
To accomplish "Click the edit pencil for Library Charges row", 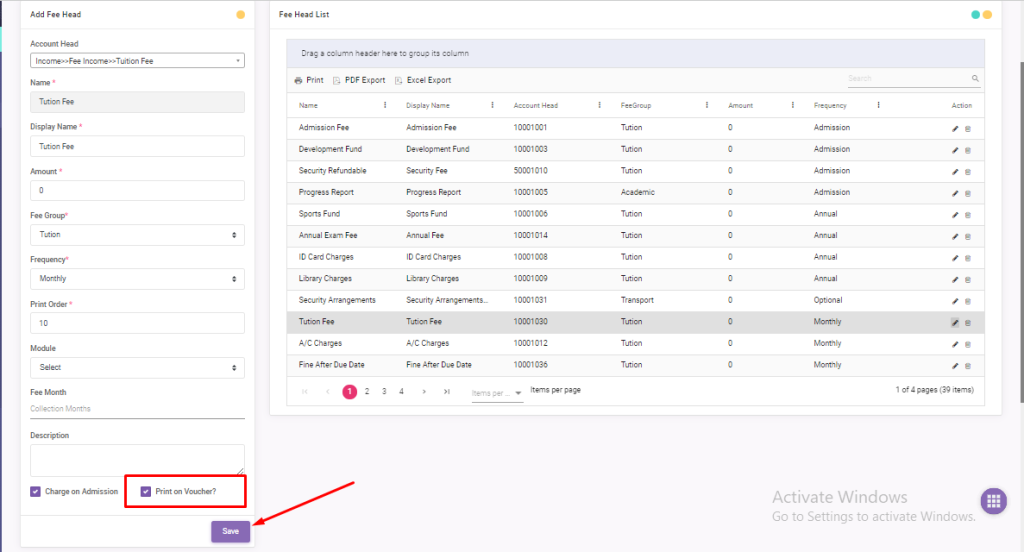I will (955, 279).
